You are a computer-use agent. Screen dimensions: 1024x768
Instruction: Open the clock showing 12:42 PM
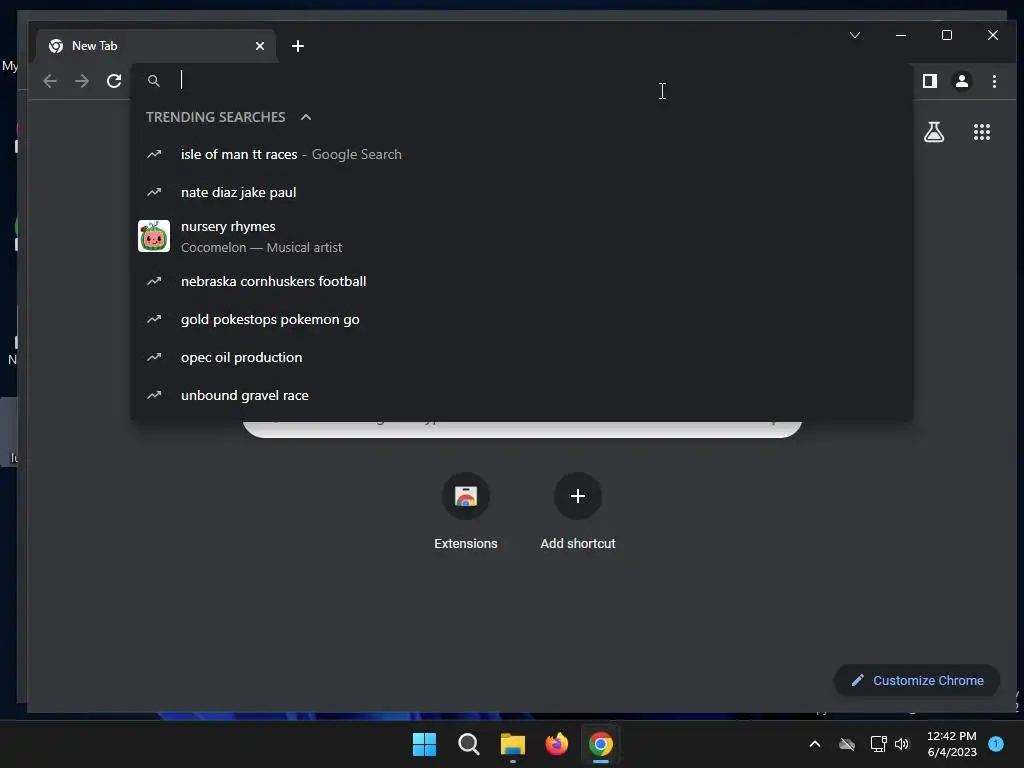pos(952,744)
